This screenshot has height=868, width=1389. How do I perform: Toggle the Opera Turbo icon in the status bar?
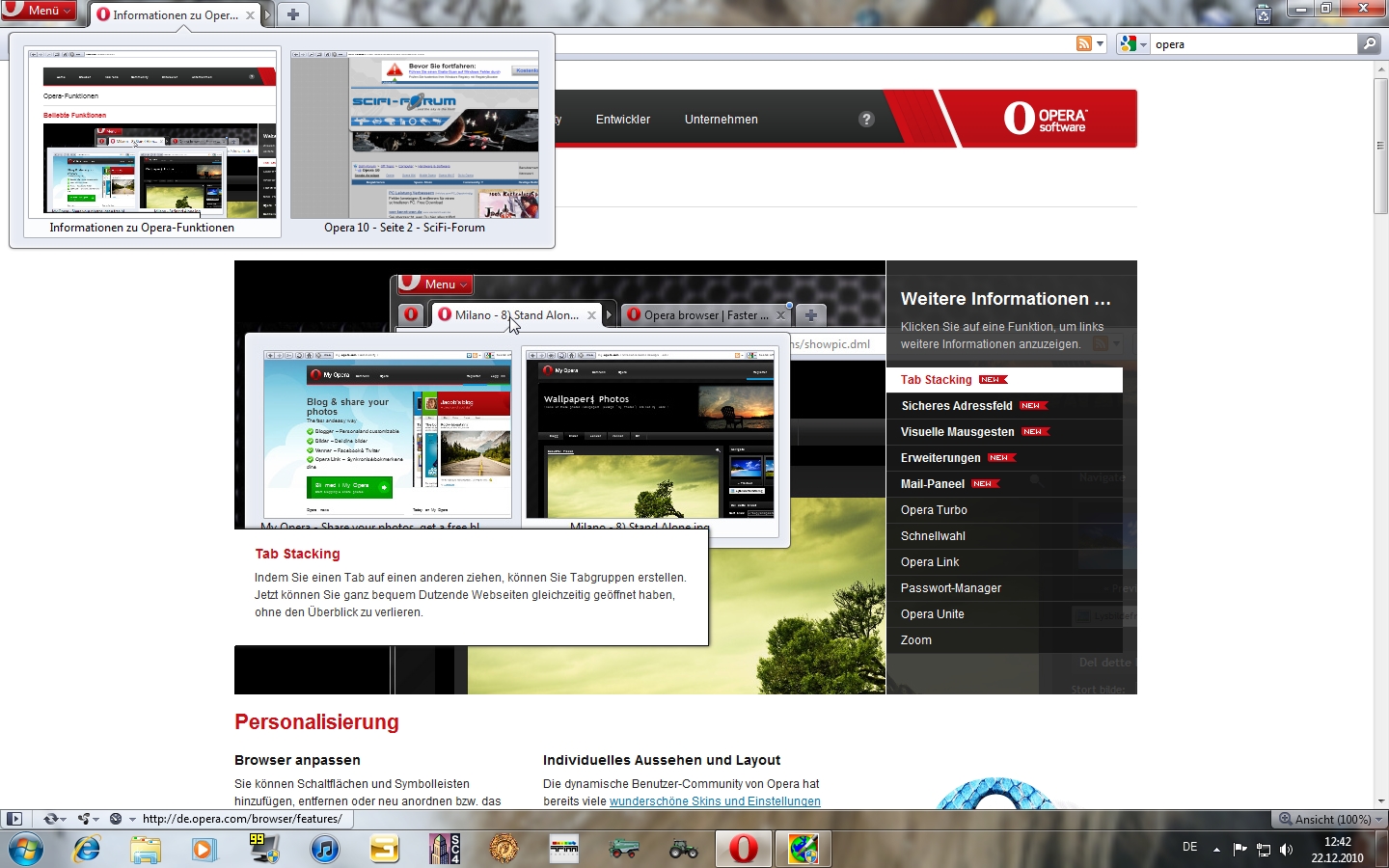pos(116,819)
